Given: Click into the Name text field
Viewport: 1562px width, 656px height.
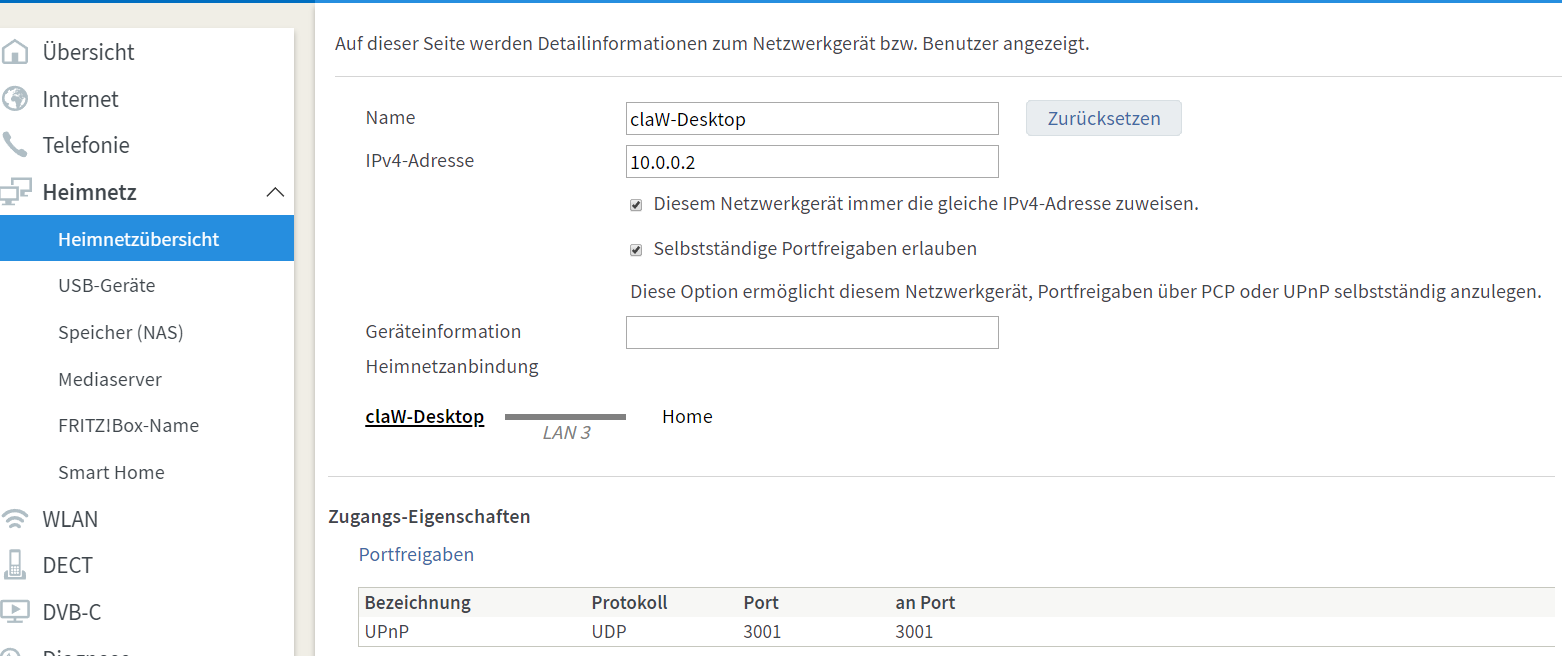Looking at the screenshot, I should 811,119.
